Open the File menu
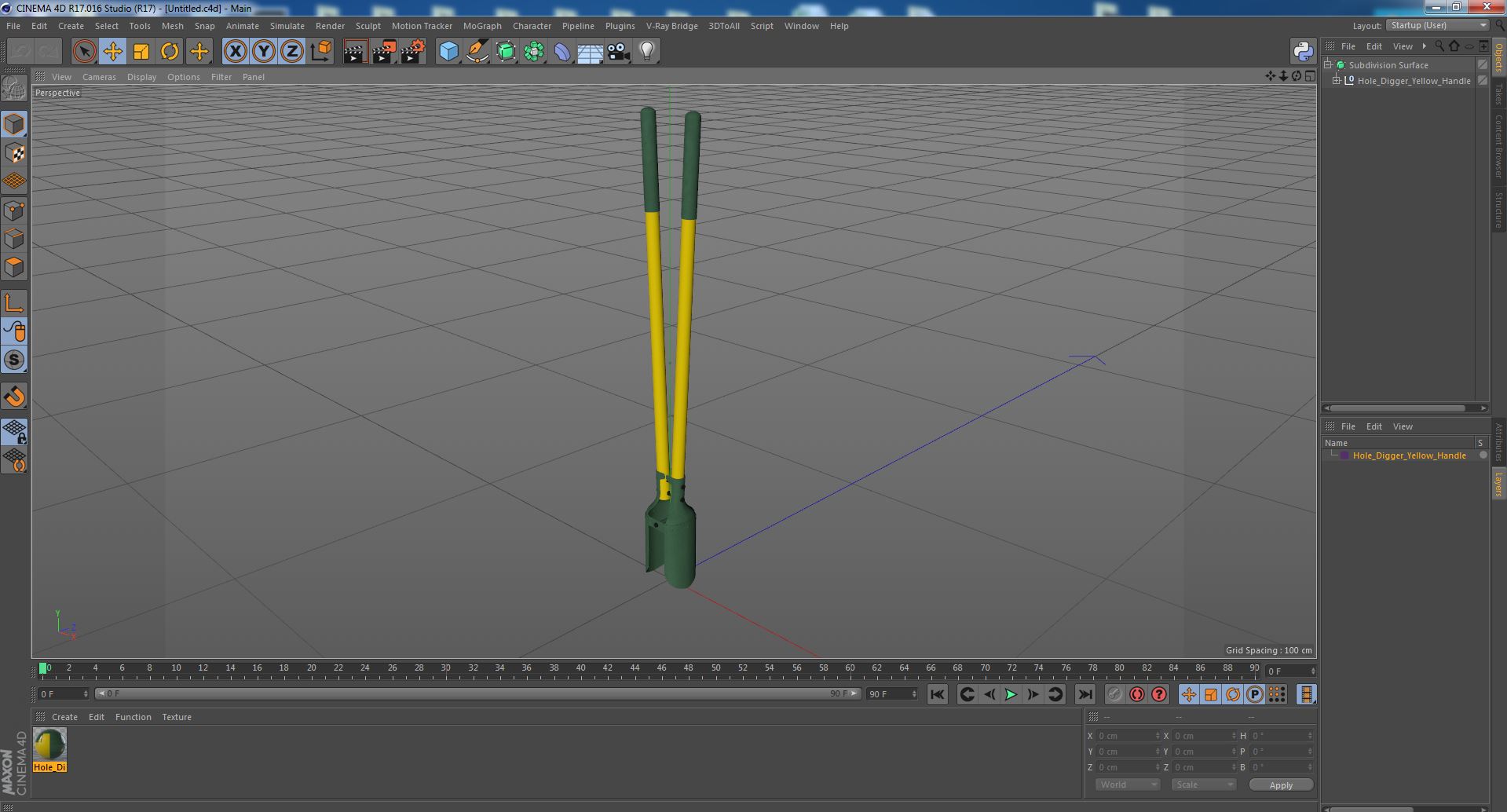 coord(13,26)
